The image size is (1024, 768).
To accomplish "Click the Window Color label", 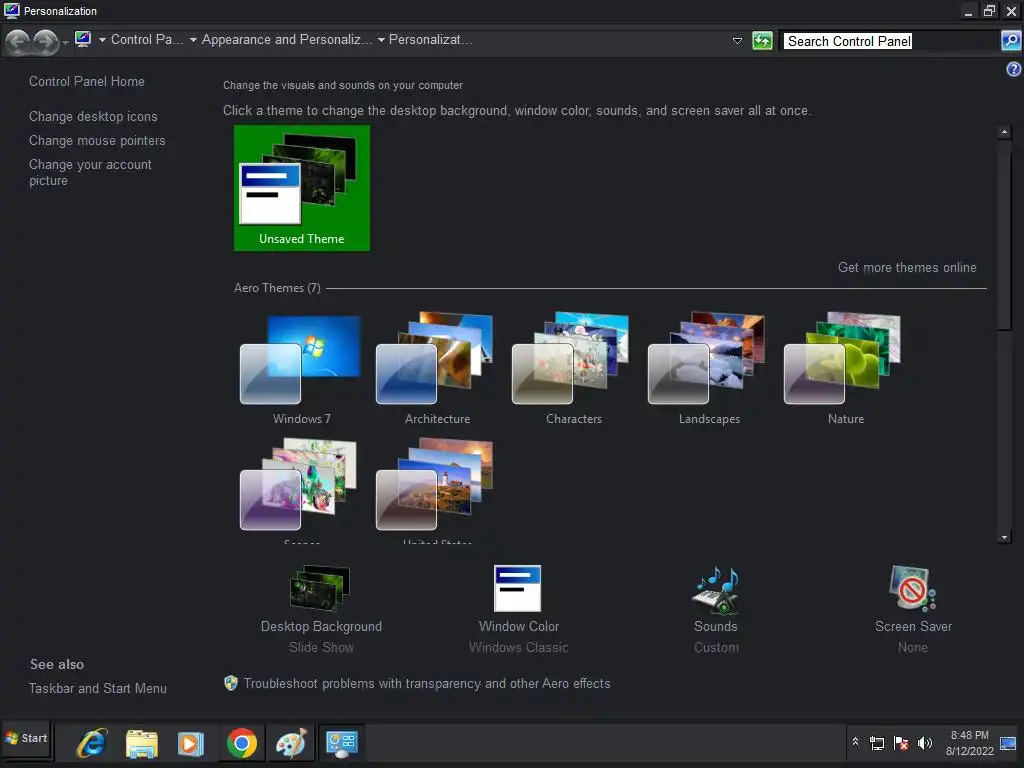I will 519,627.
